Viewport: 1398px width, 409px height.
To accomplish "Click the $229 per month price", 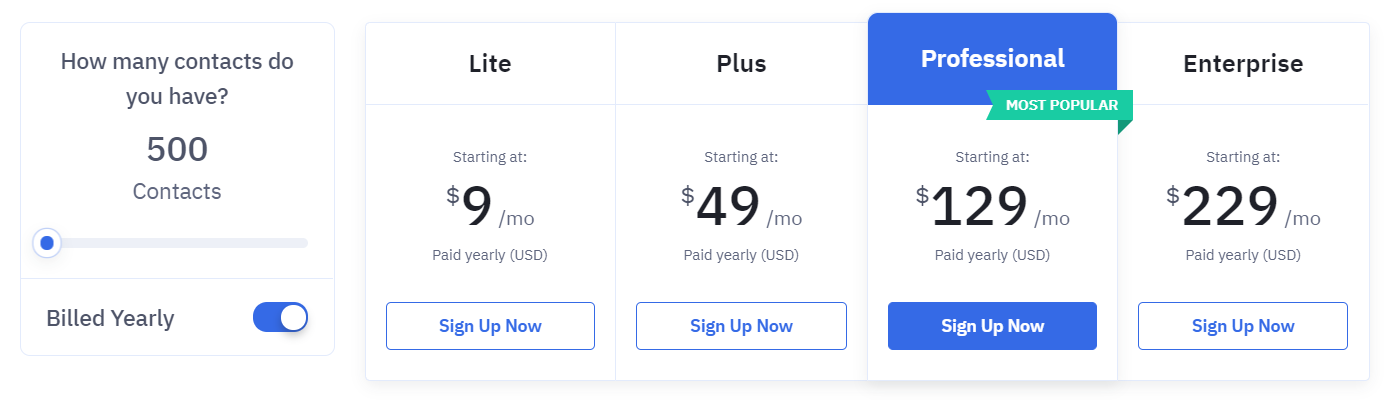I will pyautogui.click(x=1230, y=208).
